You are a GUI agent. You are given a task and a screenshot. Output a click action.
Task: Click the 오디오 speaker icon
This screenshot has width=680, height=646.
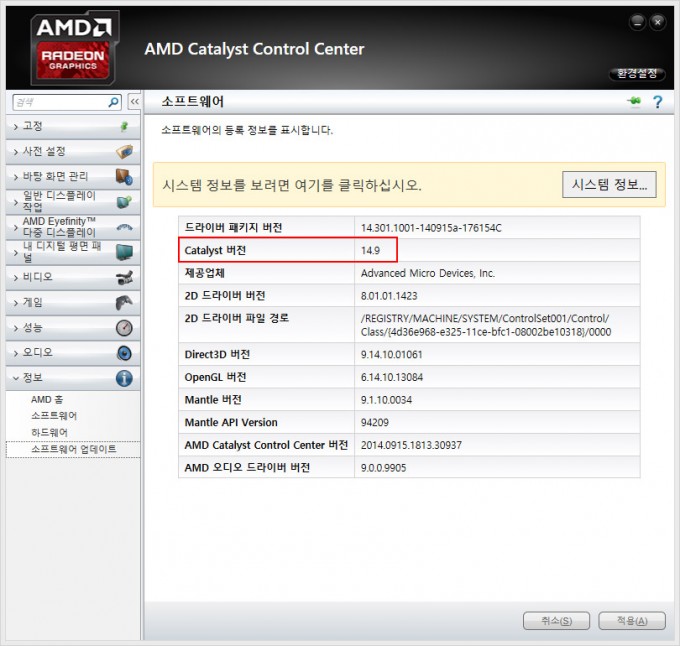pos(124,353)
